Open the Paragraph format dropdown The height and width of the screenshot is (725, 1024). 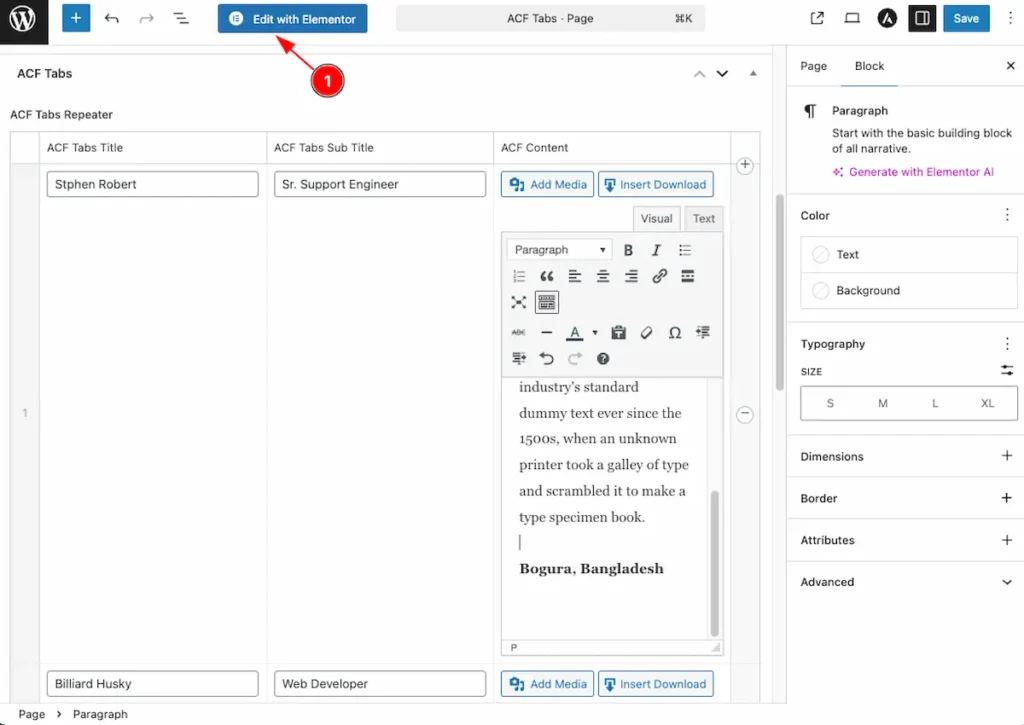point(559,250)
